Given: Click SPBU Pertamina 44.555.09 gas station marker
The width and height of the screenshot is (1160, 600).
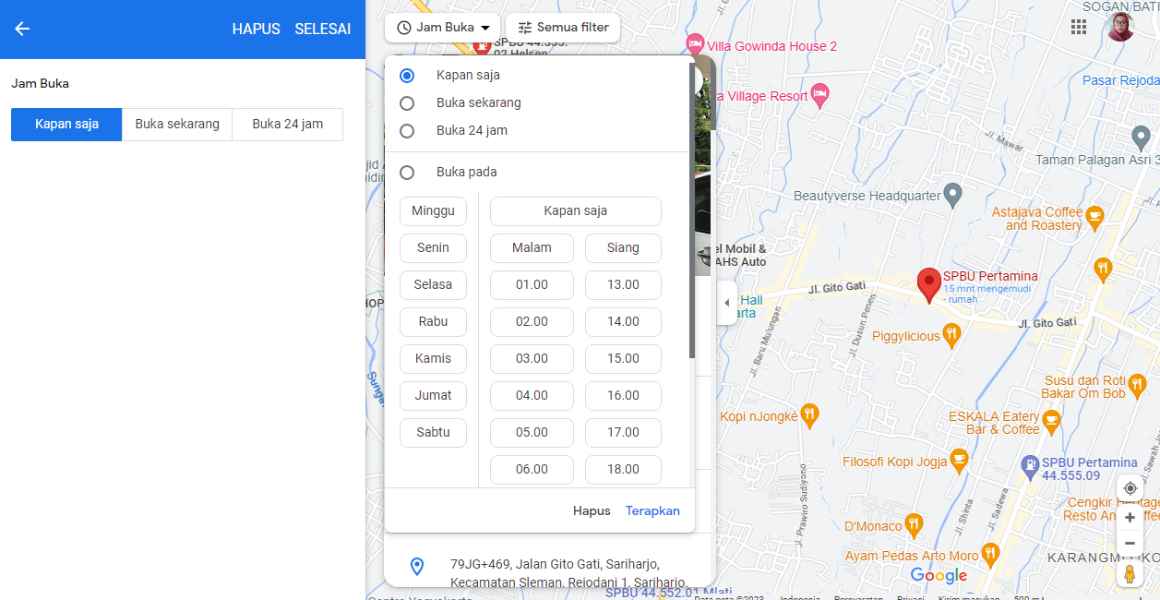Looking at the screenshot, I should coord(1030,466).
